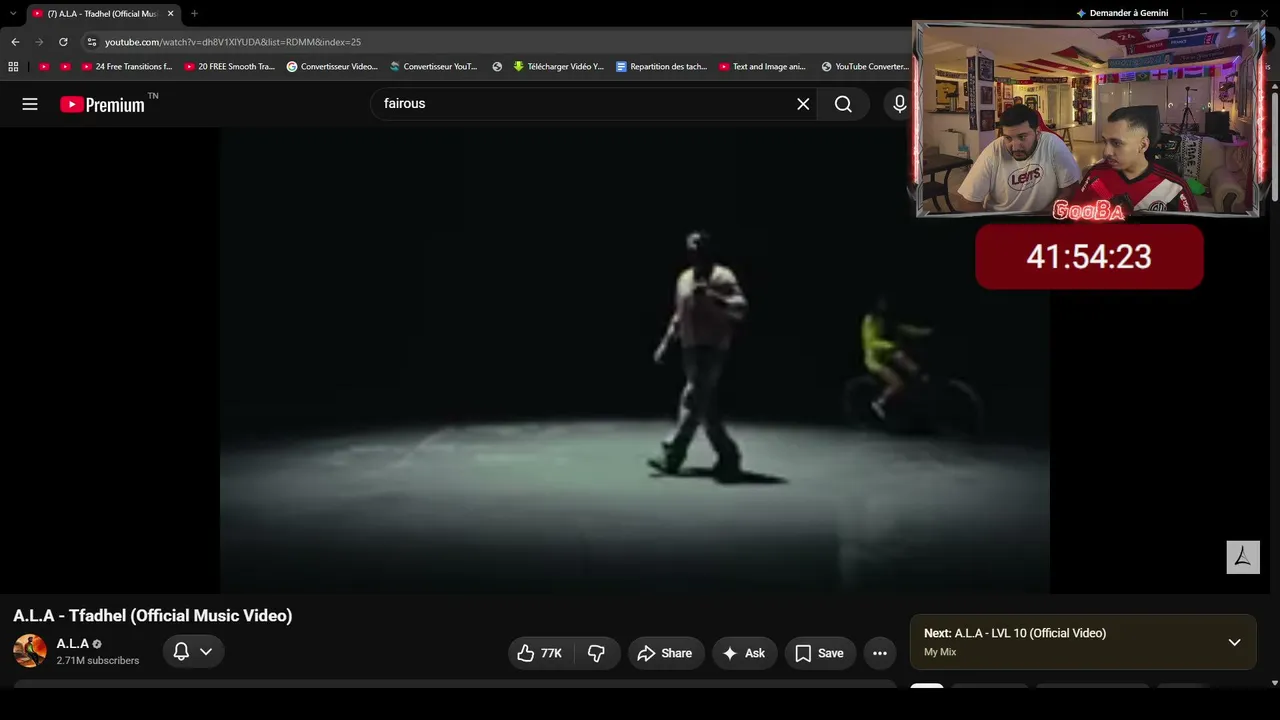Screen dimensions: 1280x720
Task: Reload the YouTube page
Action: (x=63, y=42)
